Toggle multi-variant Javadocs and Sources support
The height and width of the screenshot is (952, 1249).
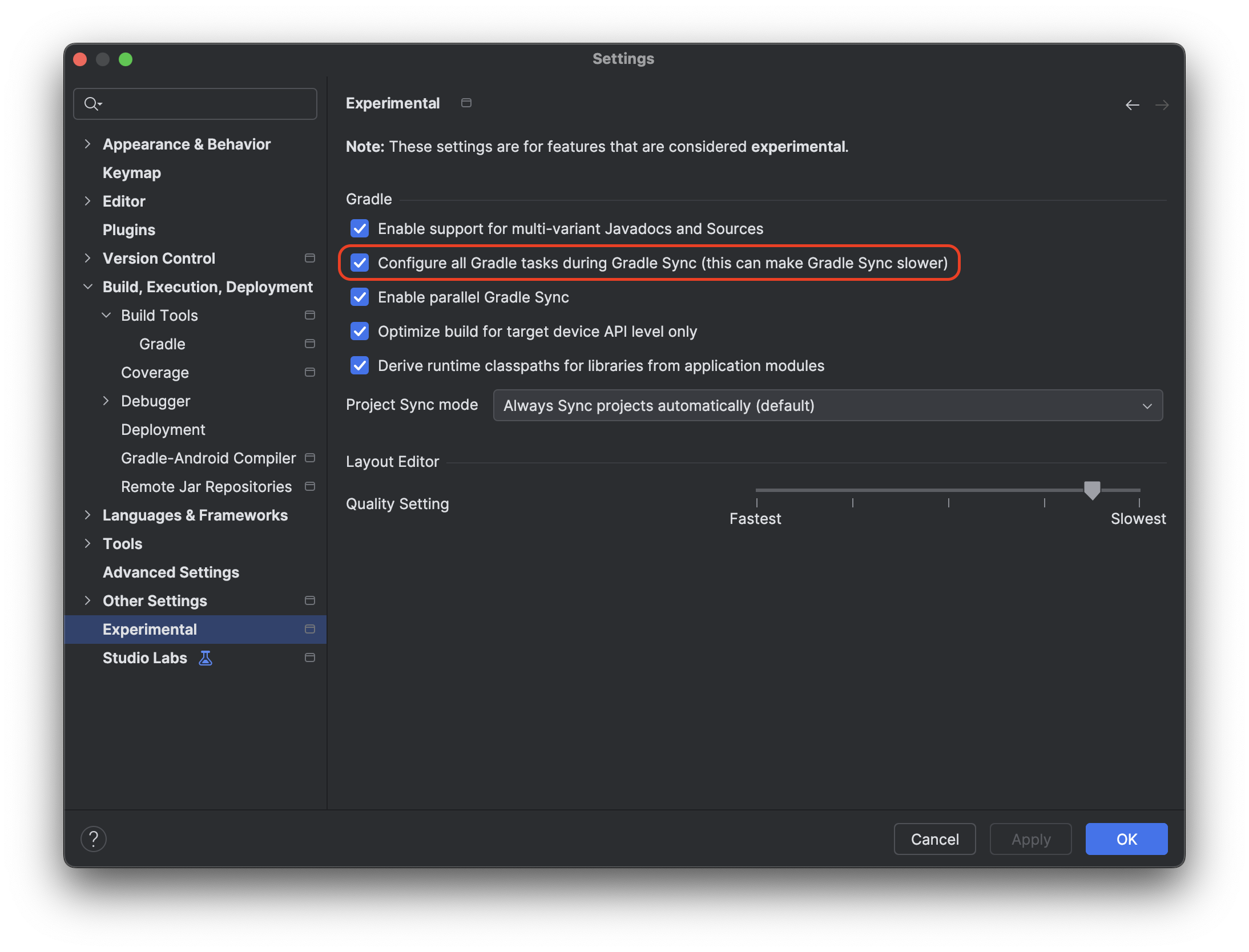click(360, 229)
